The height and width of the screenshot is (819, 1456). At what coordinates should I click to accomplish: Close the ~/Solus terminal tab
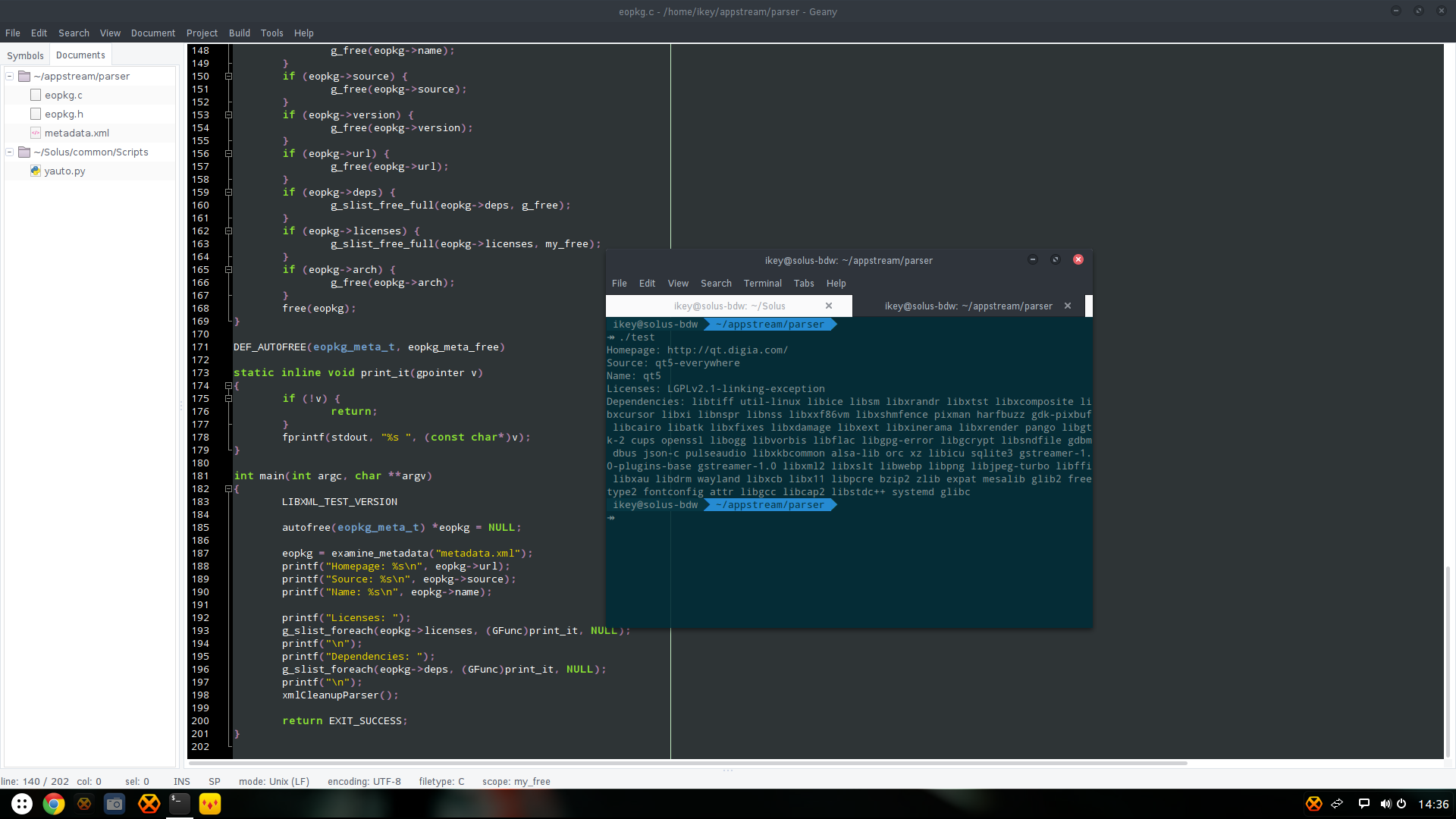829,306
